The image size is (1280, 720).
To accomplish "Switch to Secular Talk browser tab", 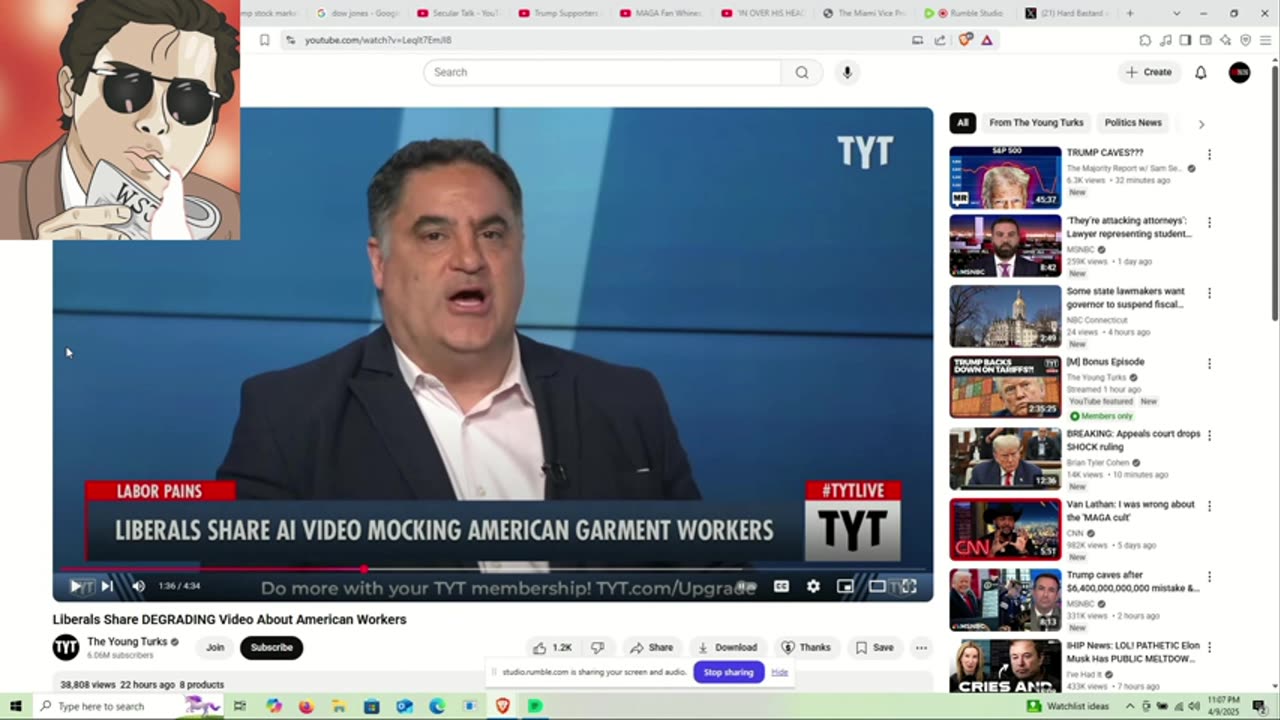I will [458, 13].
